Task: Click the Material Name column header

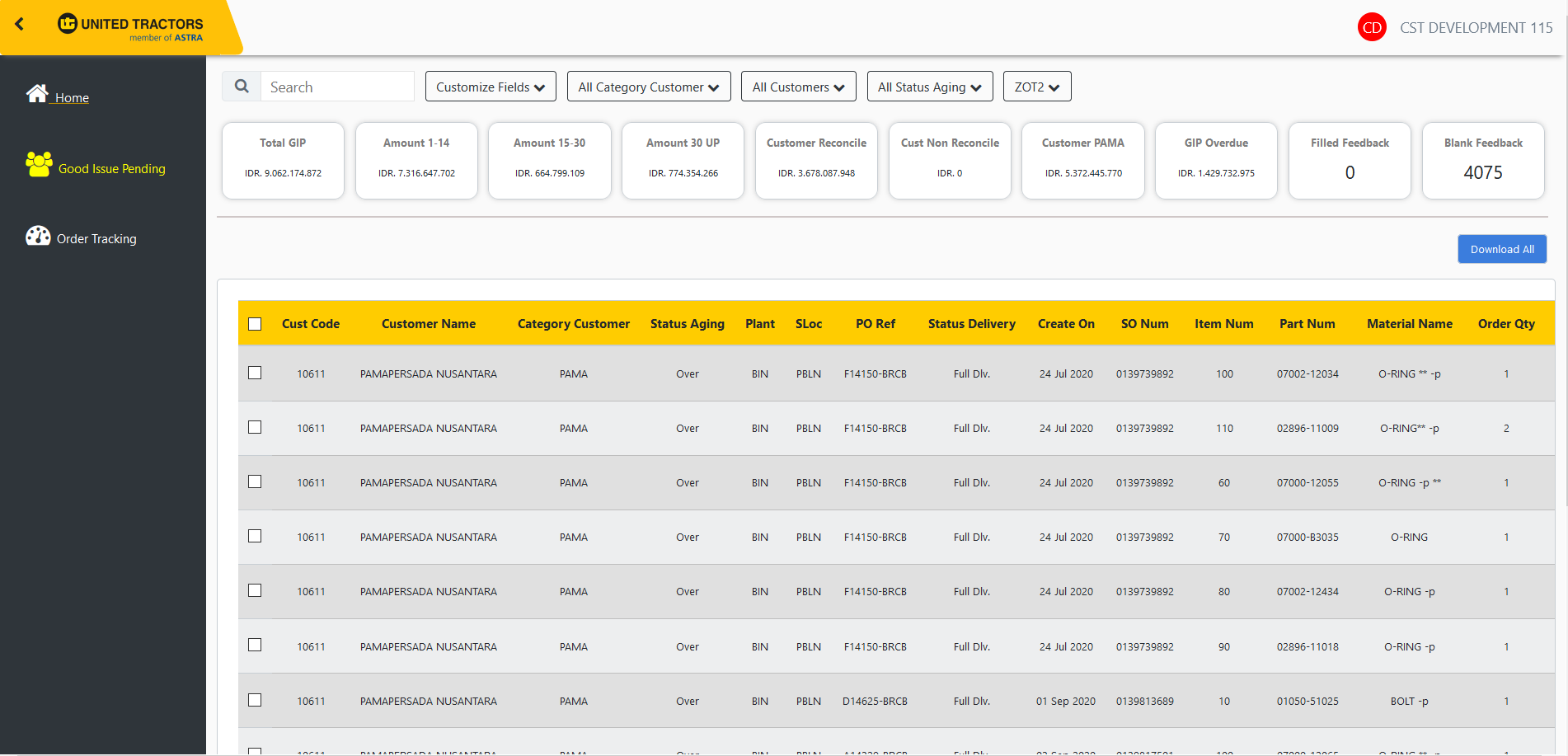Action: 1410,324
